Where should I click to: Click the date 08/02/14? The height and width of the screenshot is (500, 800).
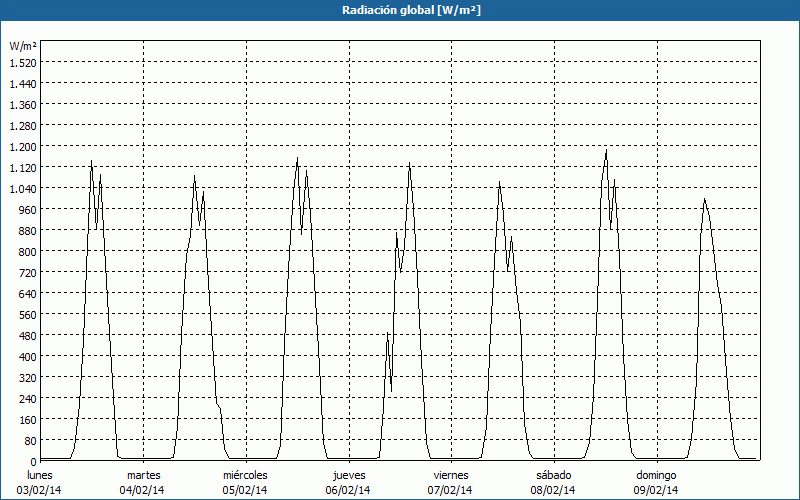[553, 490]
